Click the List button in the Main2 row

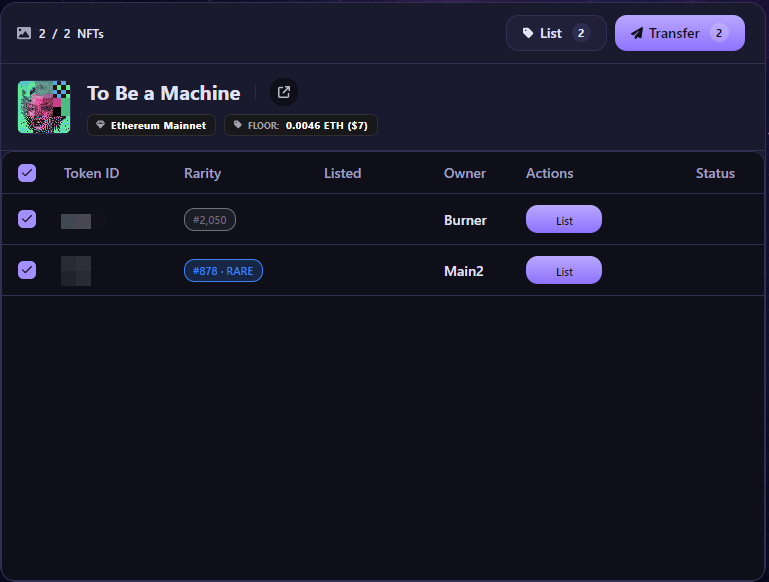coord(564,270)
